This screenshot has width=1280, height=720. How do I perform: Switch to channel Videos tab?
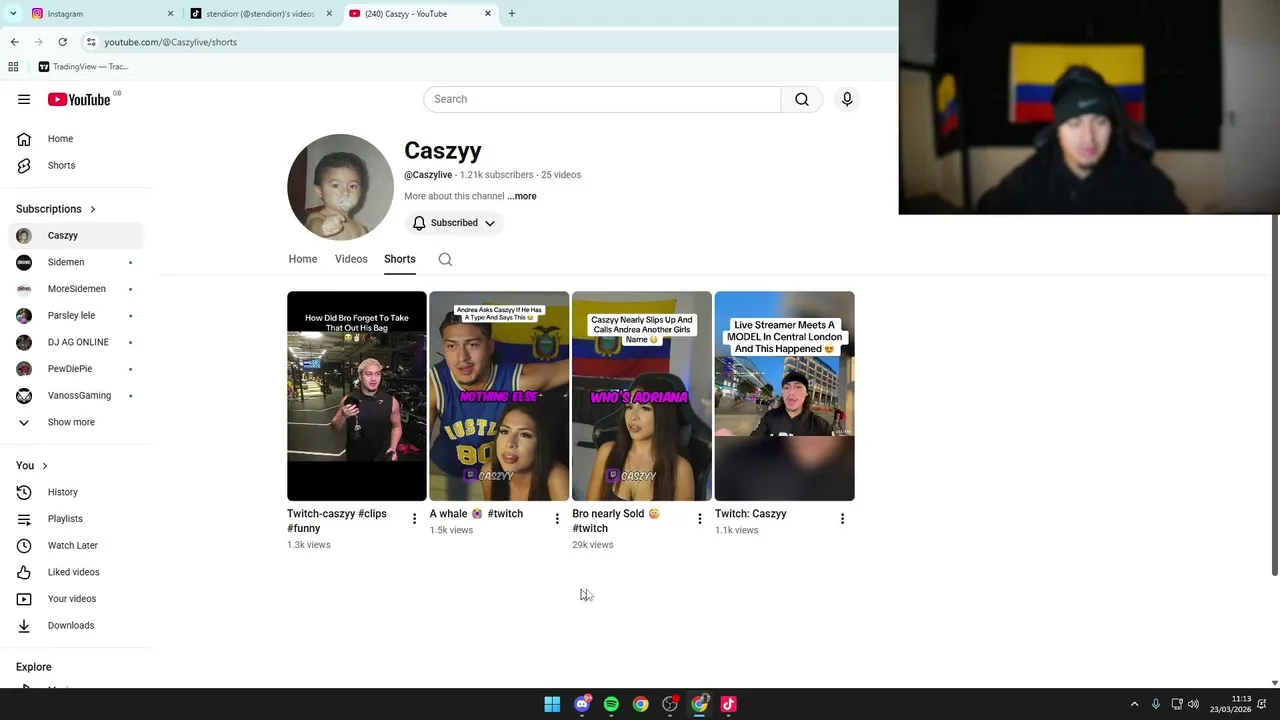(x=351, y=259)
